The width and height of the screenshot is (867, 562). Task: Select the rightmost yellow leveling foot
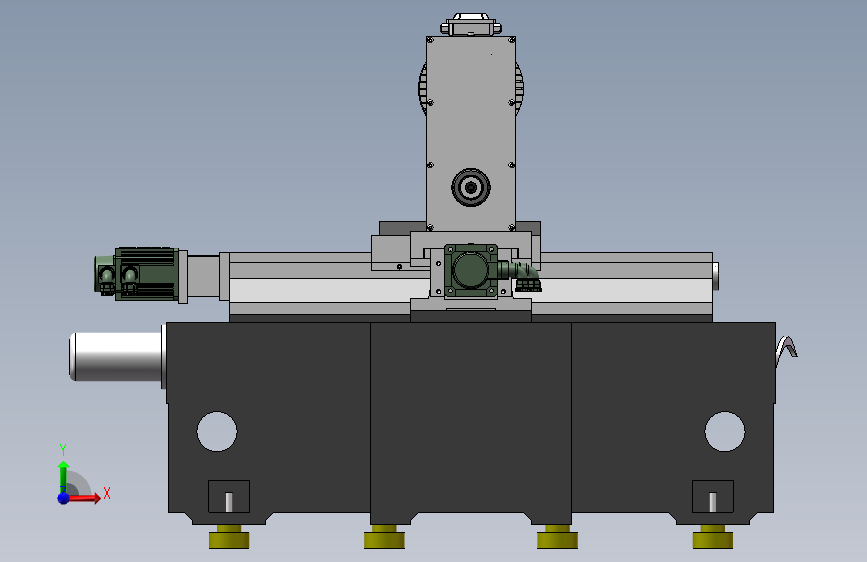pos(713,537)
